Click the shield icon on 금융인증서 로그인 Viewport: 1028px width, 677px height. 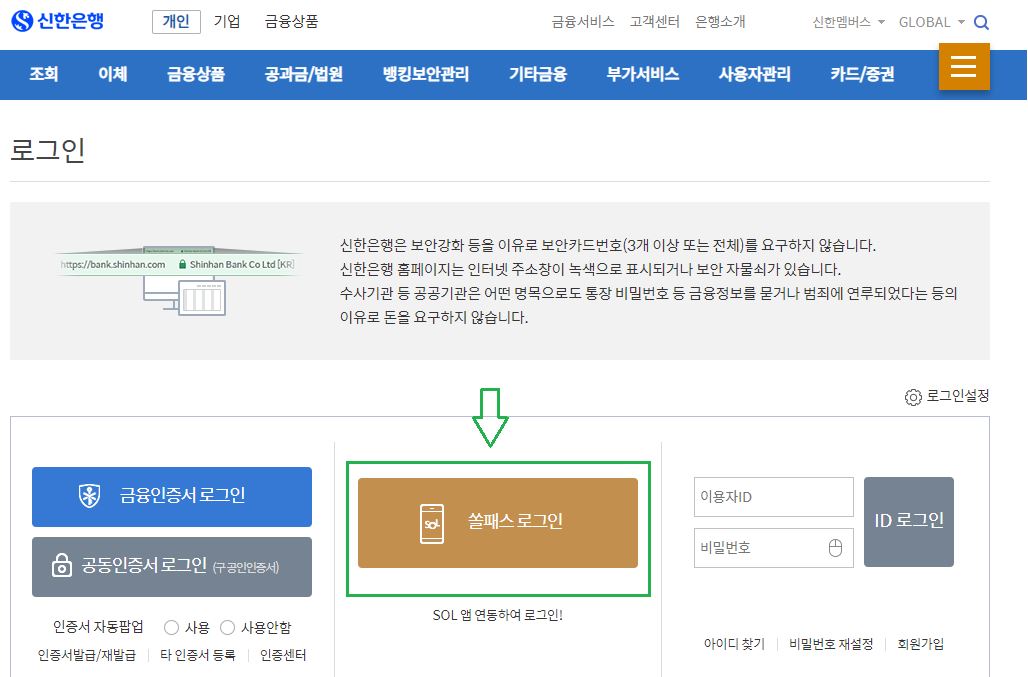tap(89, 495)
